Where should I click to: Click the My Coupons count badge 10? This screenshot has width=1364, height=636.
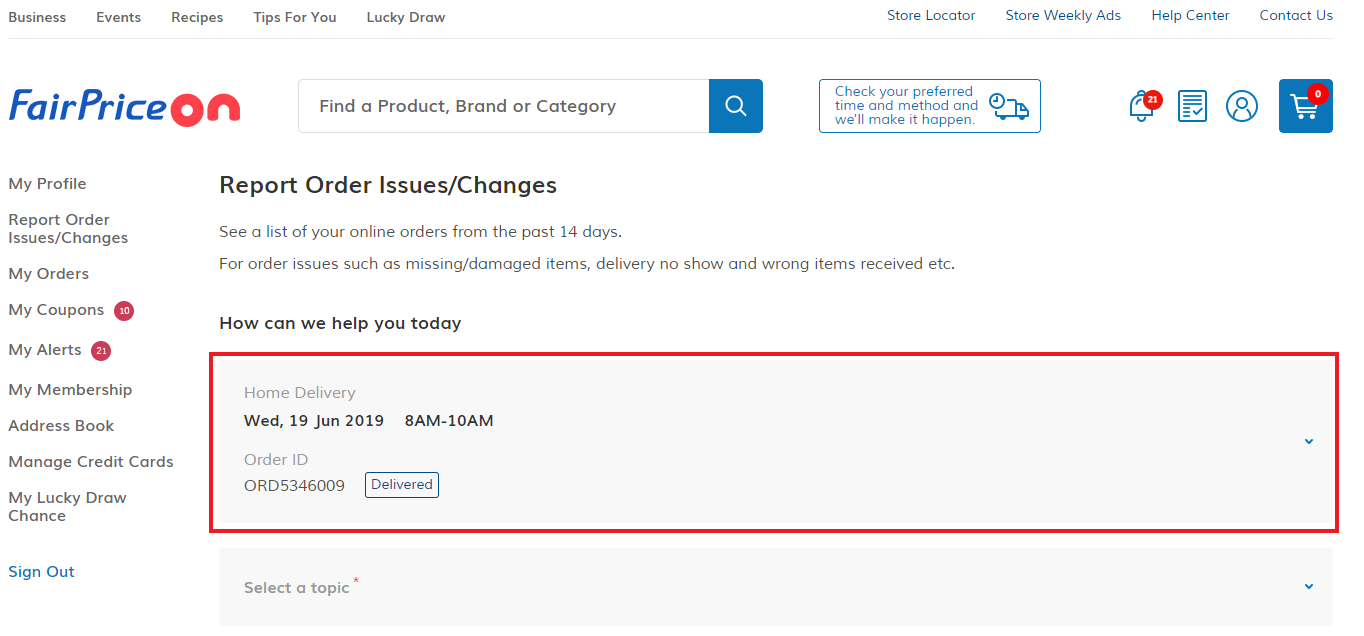point(124,311)
